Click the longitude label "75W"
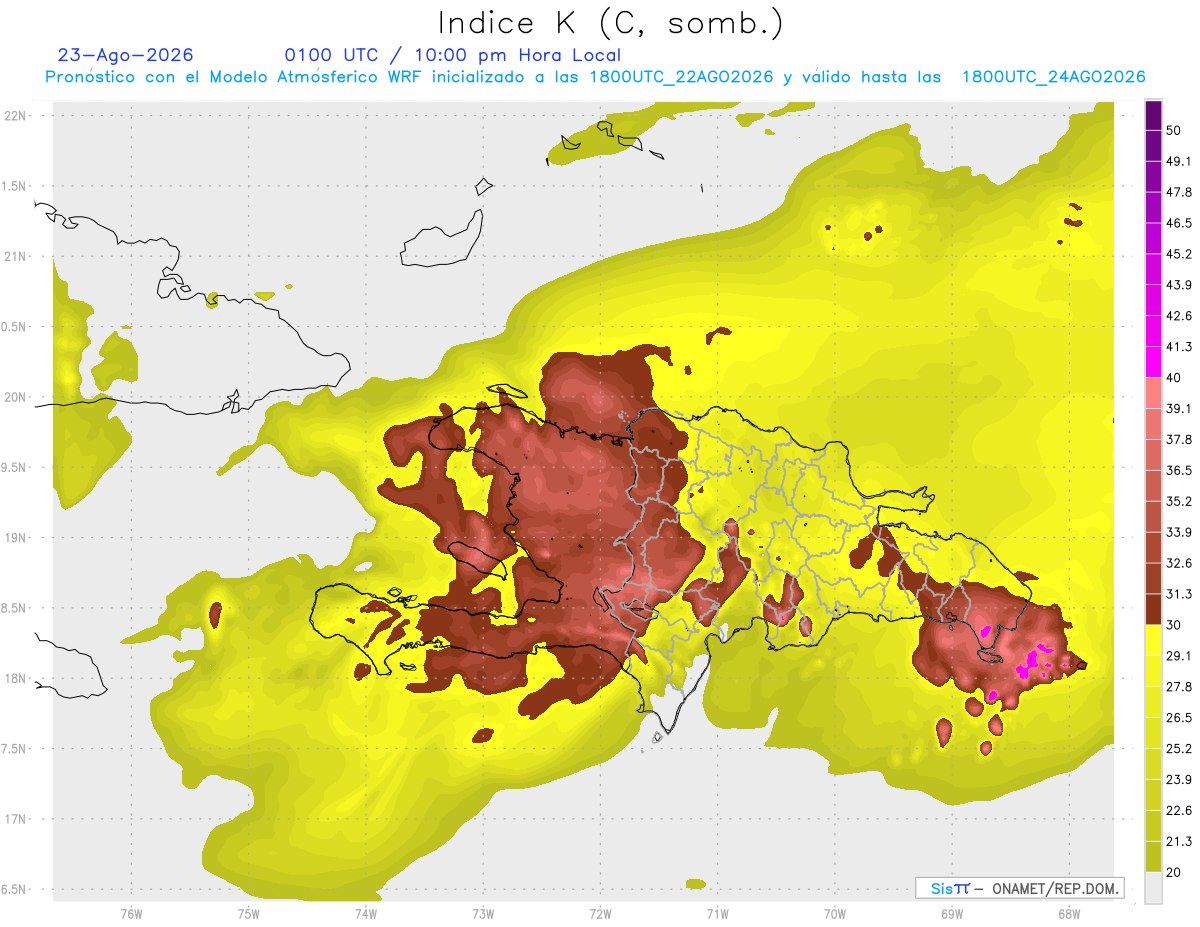Screen dimensions: 1200x927 248,915
